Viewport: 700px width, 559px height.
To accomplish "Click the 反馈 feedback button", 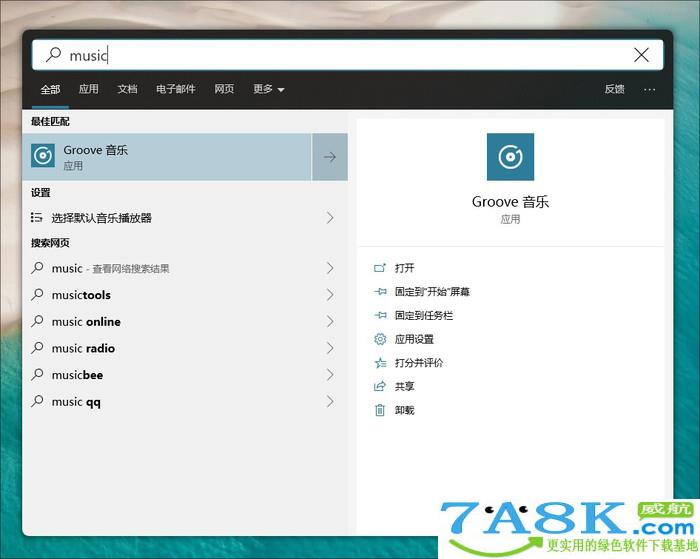I will pos(615,89).
